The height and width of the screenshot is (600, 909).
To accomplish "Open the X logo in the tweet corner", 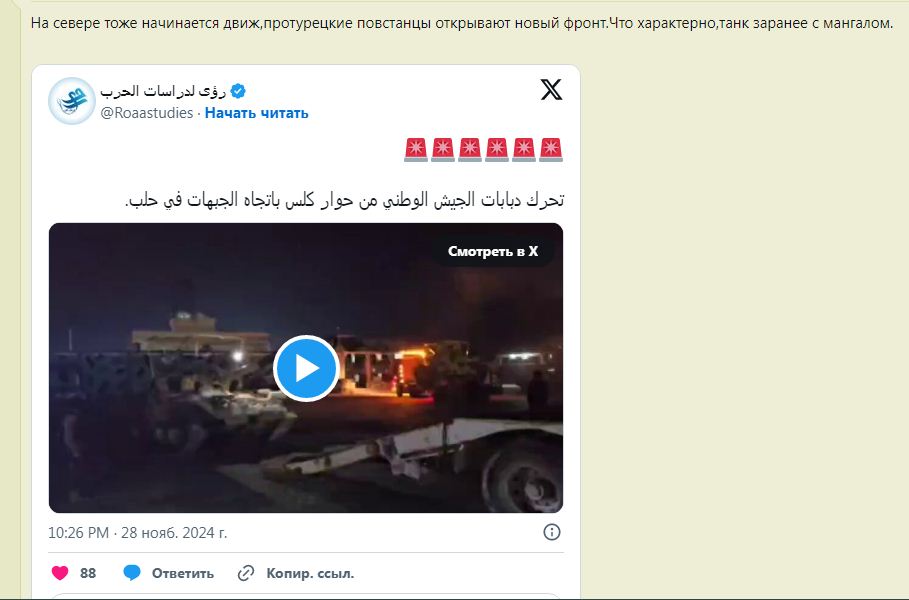I will tap(551, 90).
